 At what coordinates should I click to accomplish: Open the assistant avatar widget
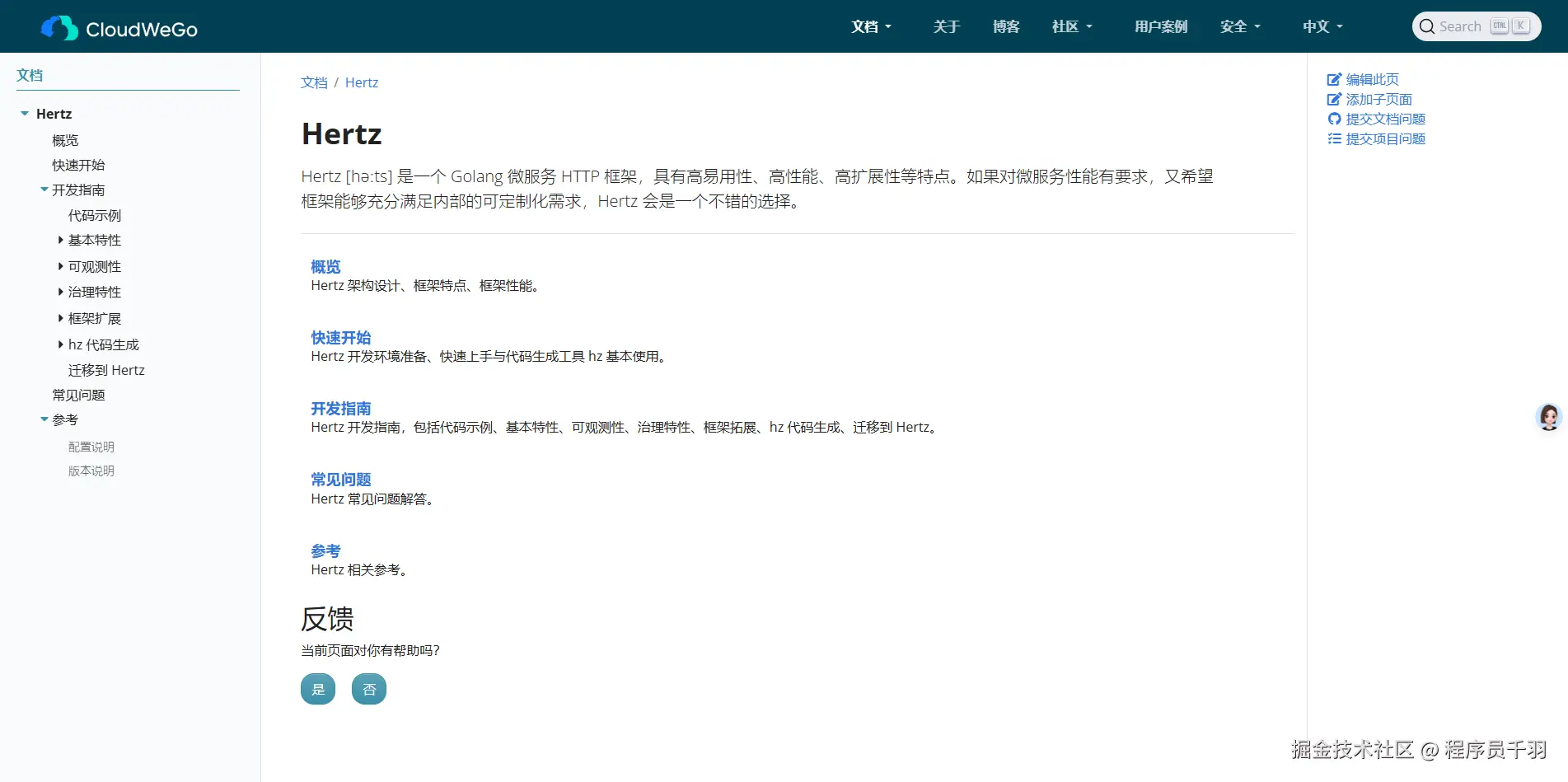[1549, 417]
